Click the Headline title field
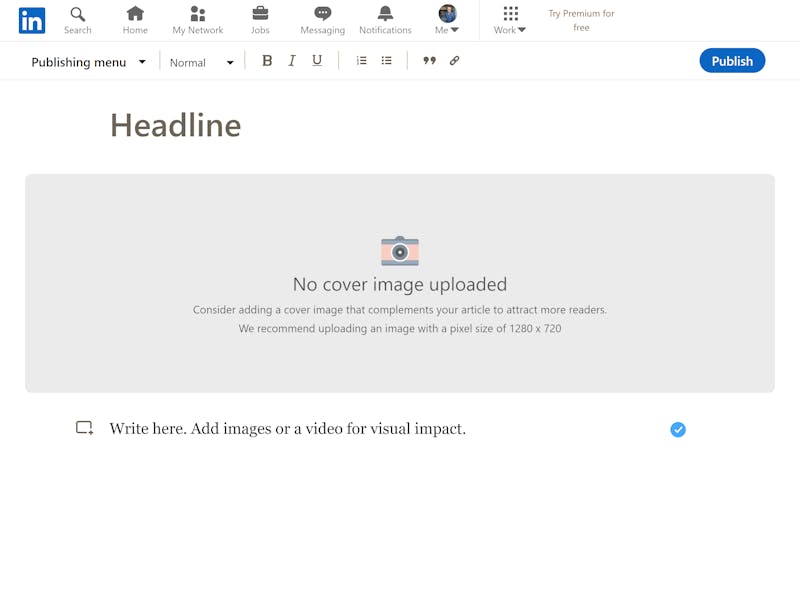The image size is (800, 600). [x=176, y=126]
